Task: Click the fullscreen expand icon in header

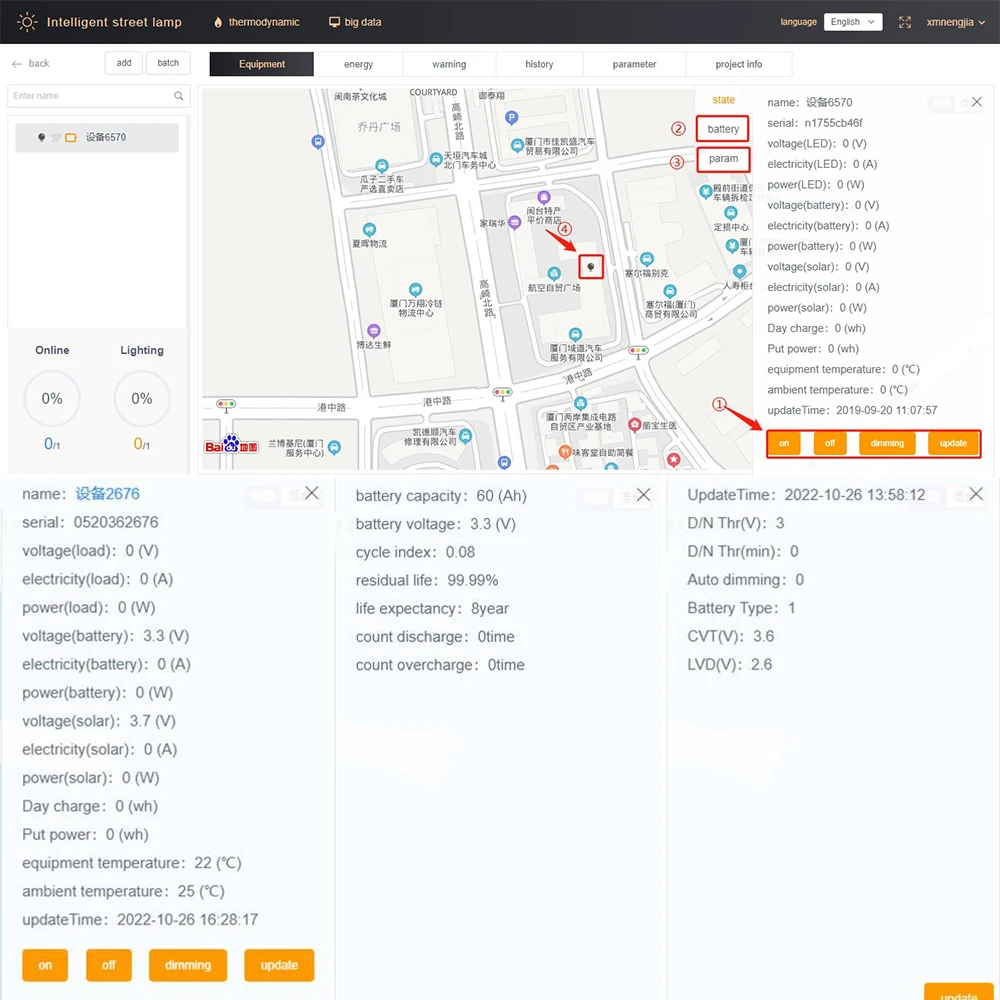Action: pyautogui.click(x=905, y=22)
